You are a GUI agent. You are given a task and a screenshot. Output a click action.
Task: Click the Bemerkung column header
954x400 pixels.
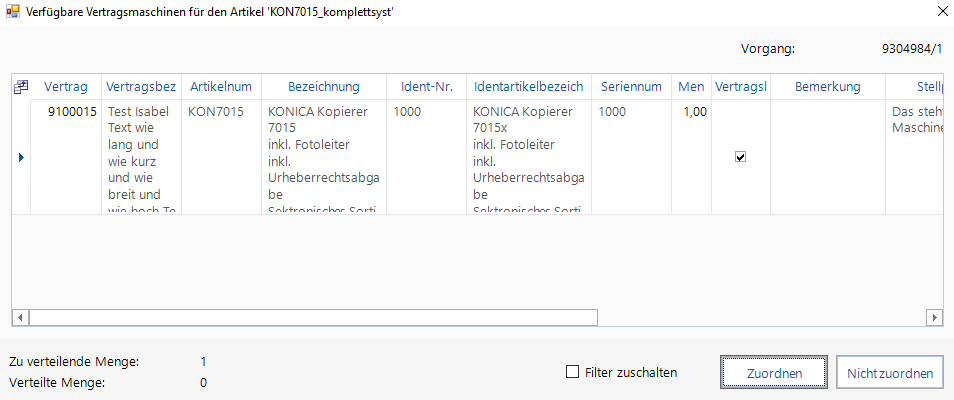pyautogui.click(x=827, y=87)
